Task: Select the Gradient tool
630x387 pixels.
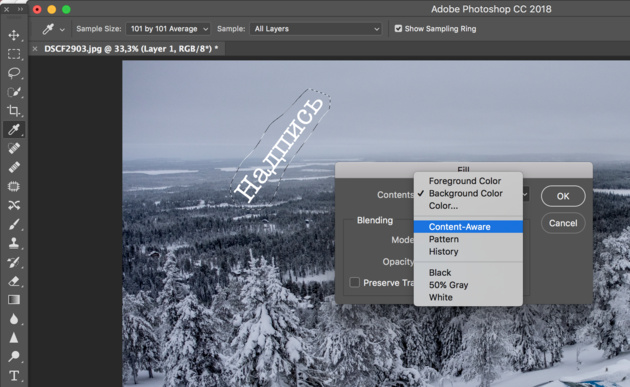Action: 14,300
